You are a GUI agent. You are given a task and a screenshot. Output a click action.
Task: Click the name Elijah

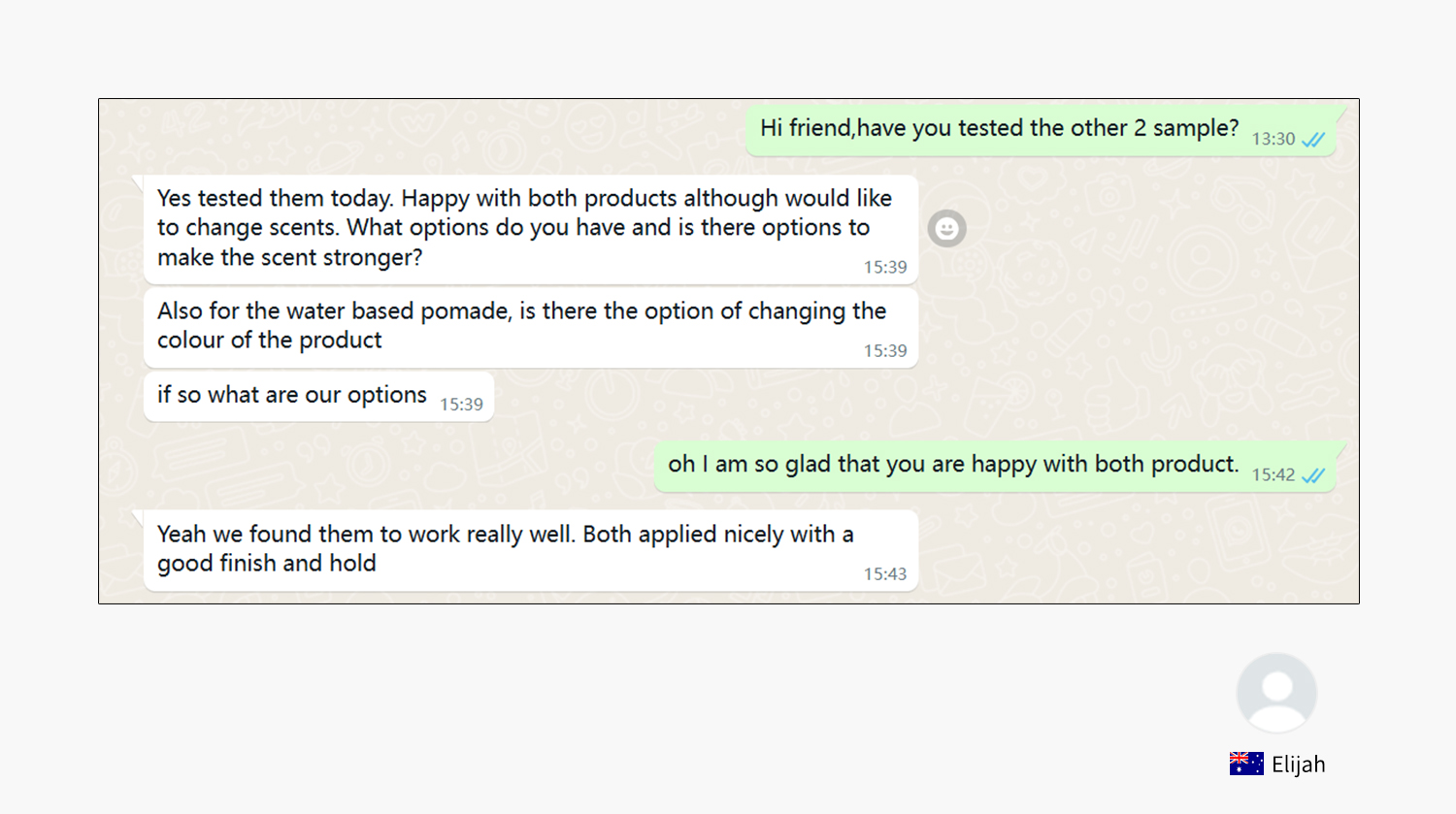pos(1298,765)
